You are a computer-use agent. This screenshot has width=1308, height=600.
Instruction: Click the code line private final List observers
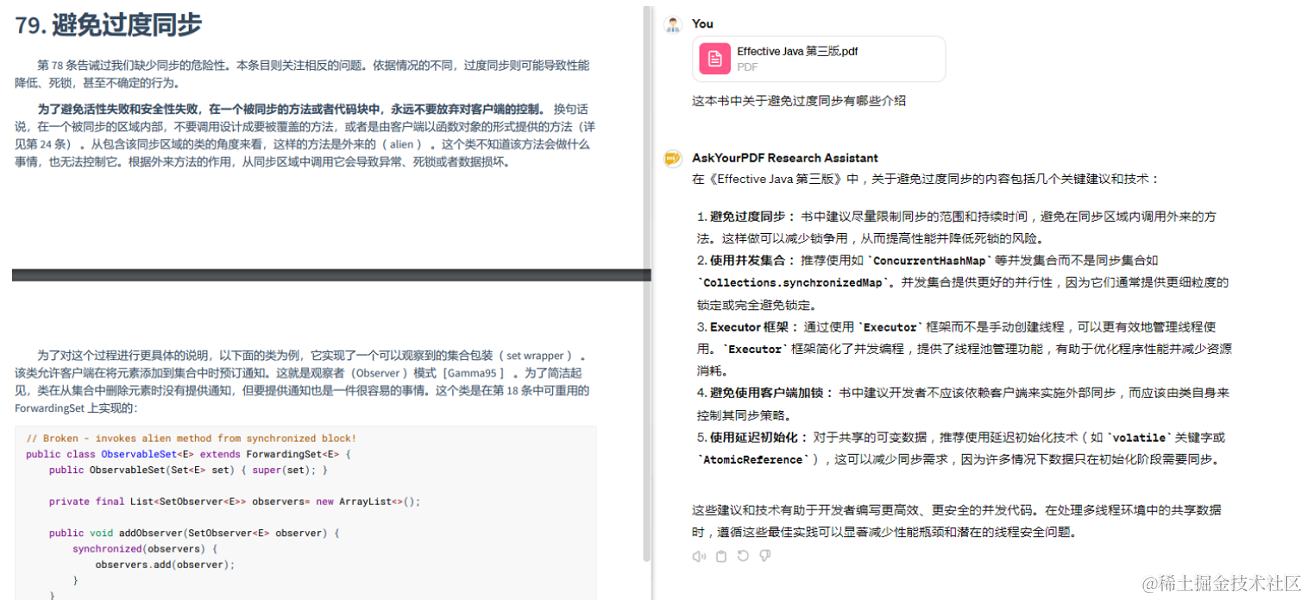235,501
